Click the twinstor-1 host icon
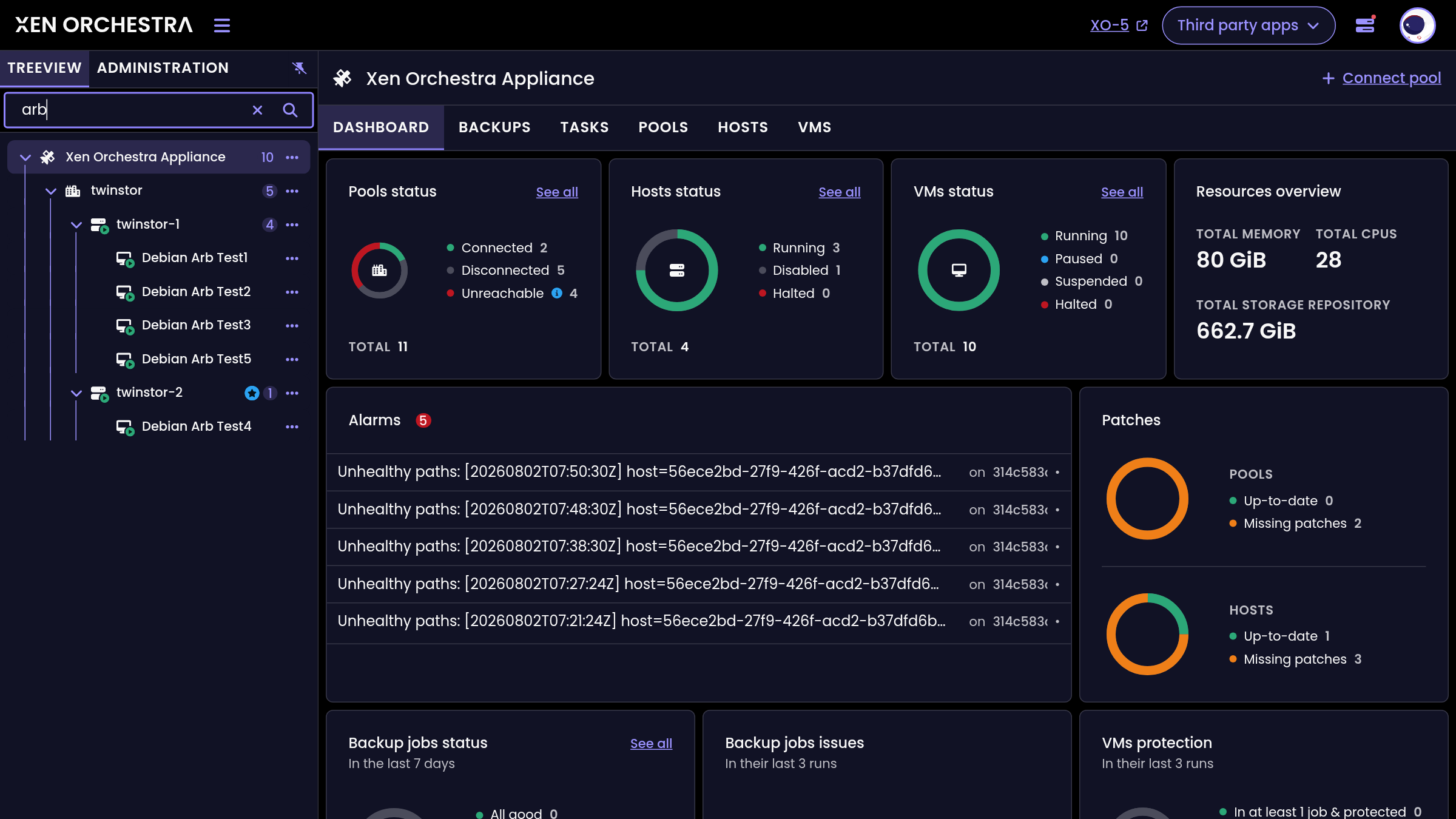1456x819 pixels. tap(99, 225)
